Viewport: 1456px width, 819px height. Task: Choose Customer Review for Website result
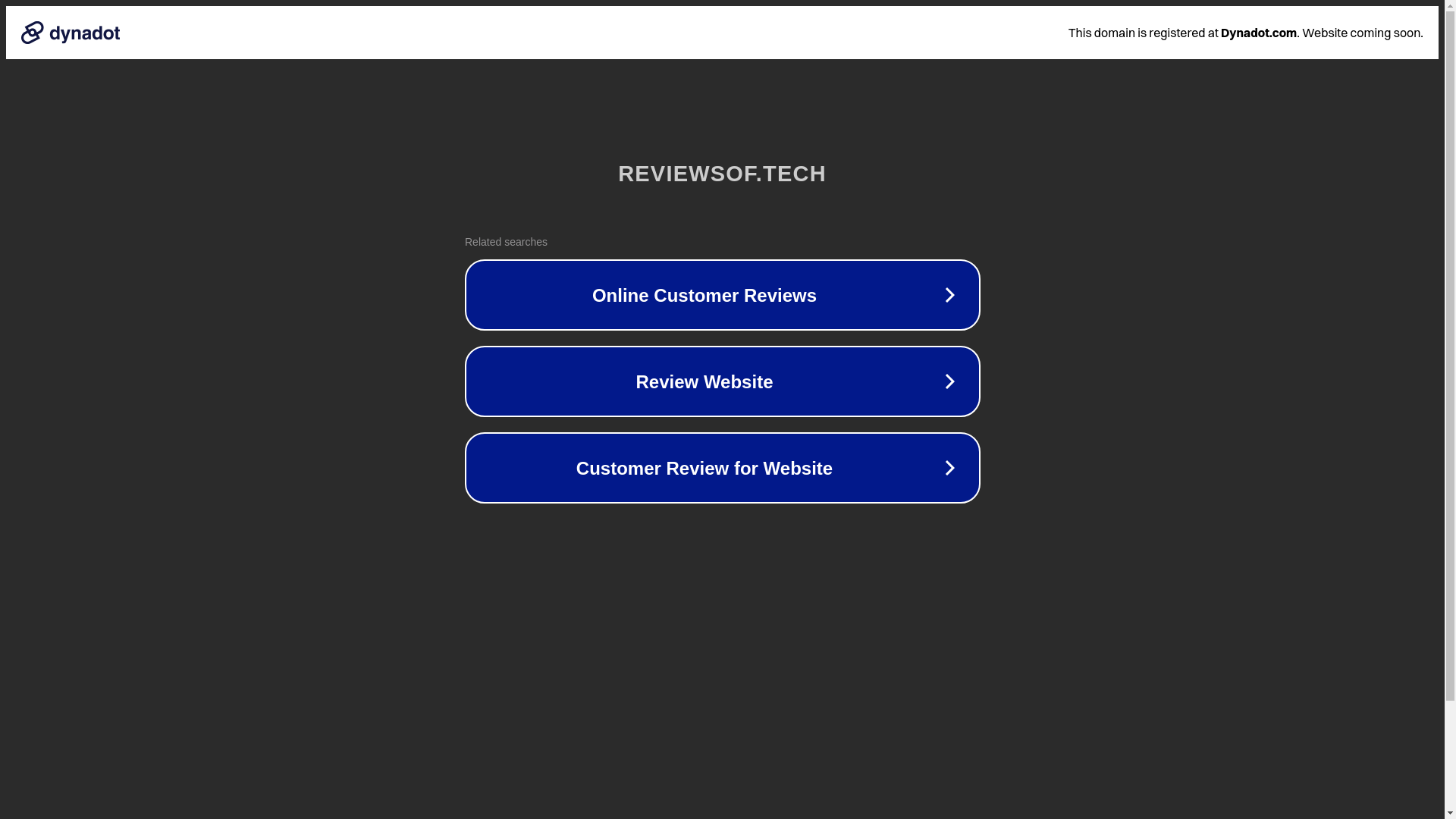coord(703,469)
